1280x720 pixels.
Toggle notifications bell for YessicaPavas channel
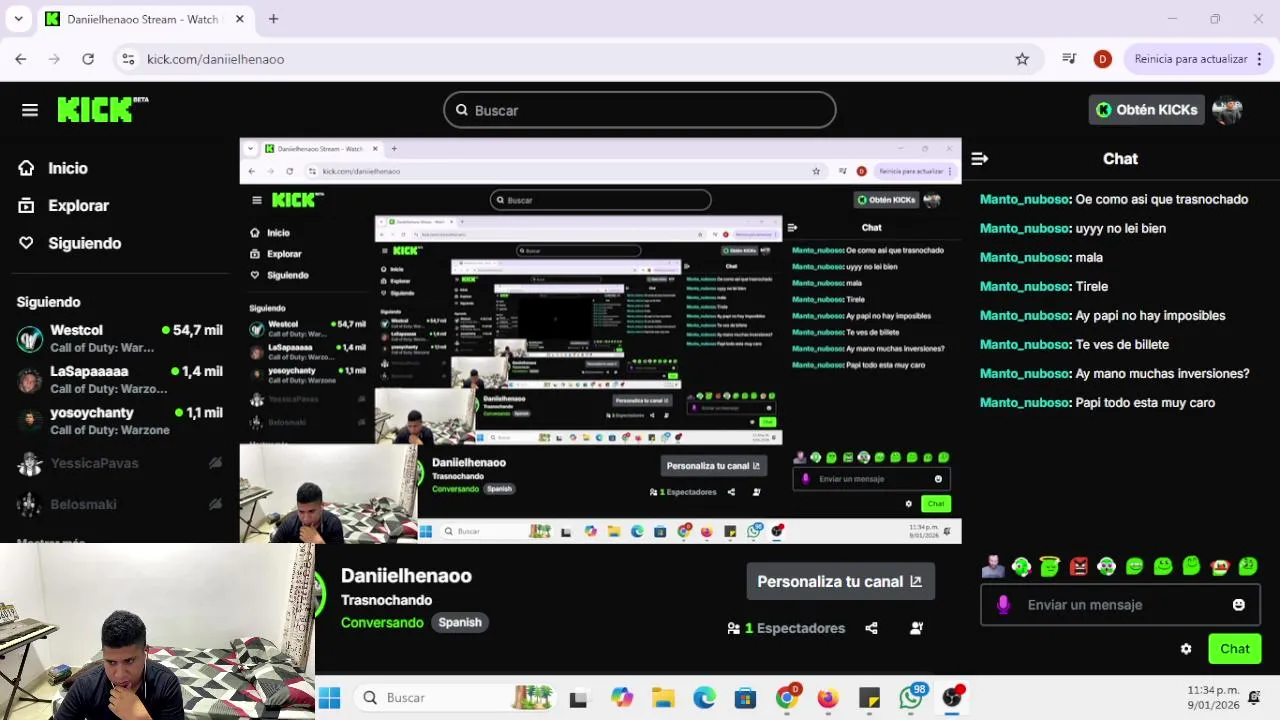pos(215,463)
